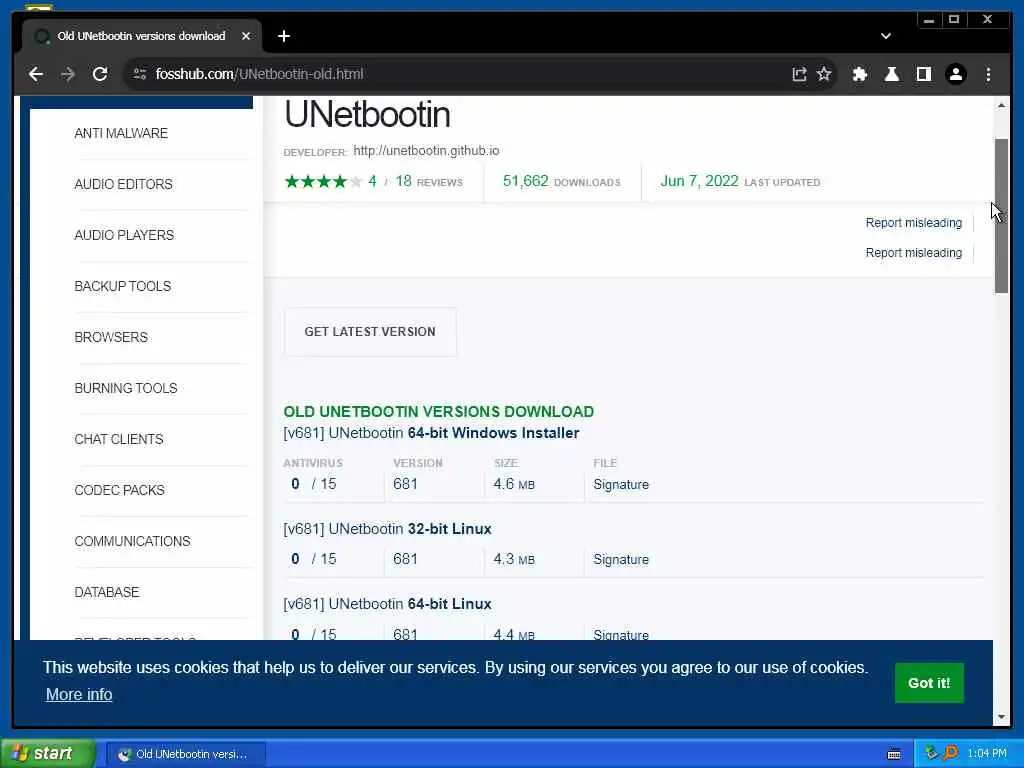Dismiss cookie banner with Got it!
The width and height of the screenshot is (1024, 768).
(x=929, y=683)
